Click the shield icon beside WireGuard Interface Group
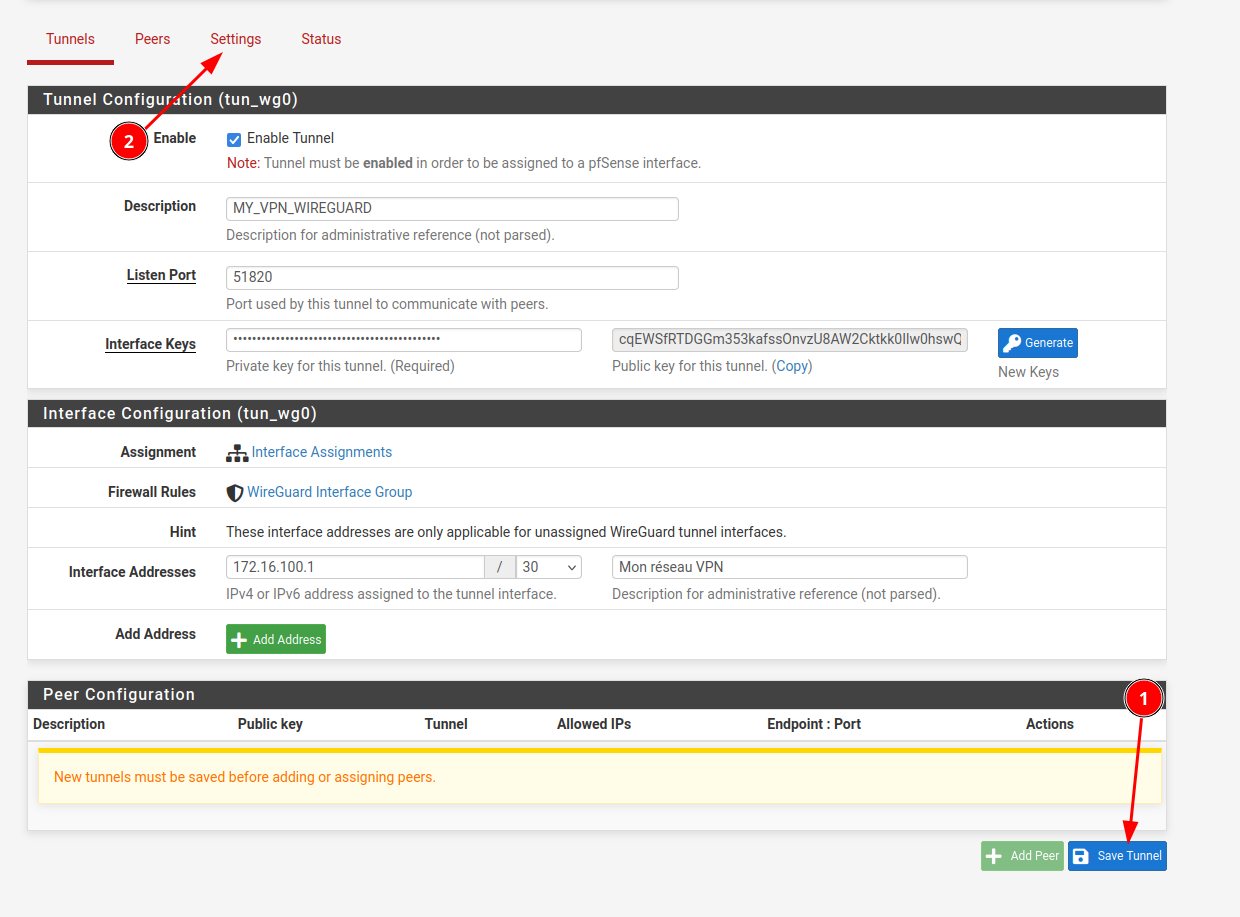The image size is (1240, 917). click(x=235, y=493)
